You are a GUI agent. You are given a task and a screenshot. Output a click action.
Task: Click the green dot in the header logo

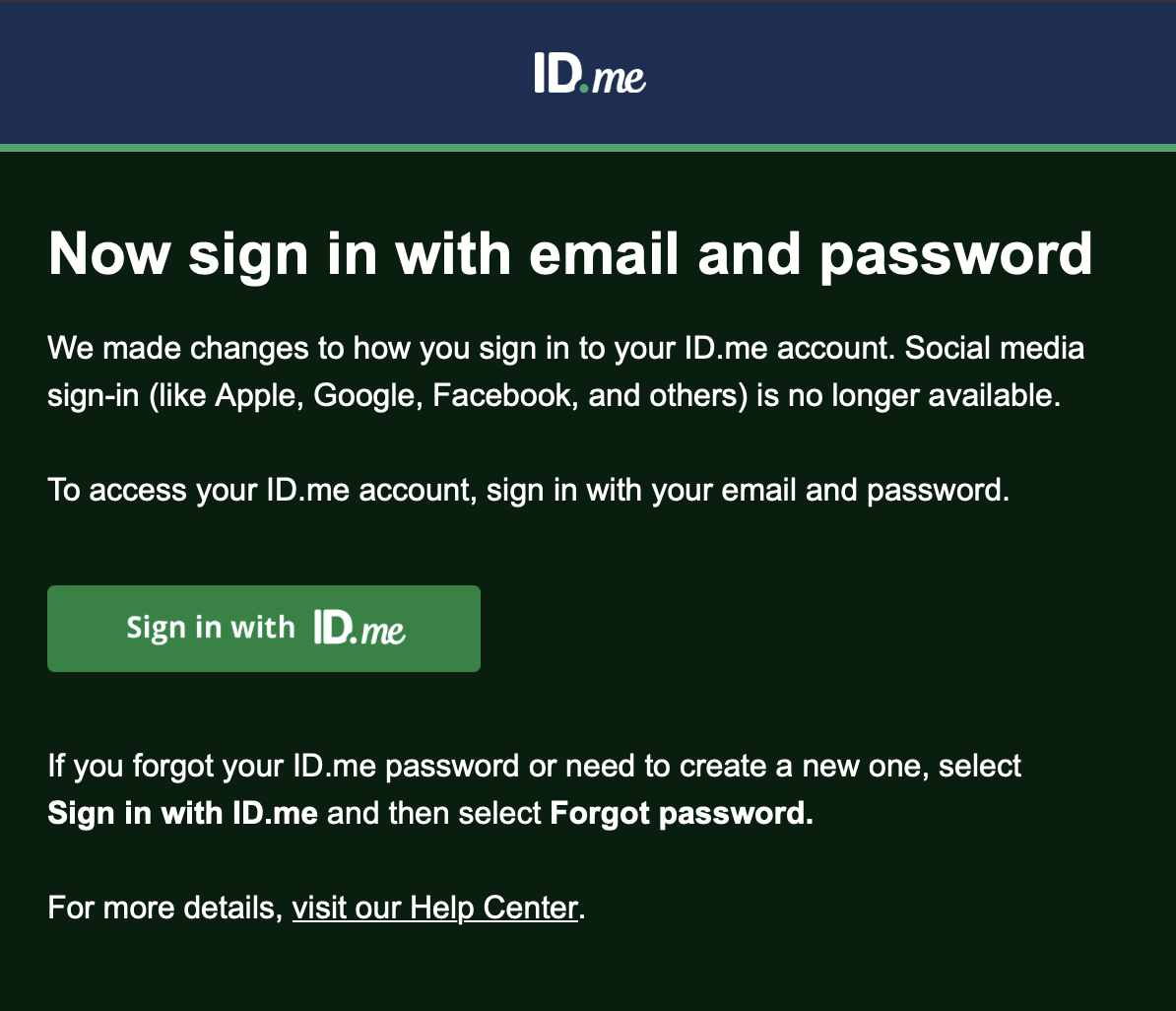[583, 88]
